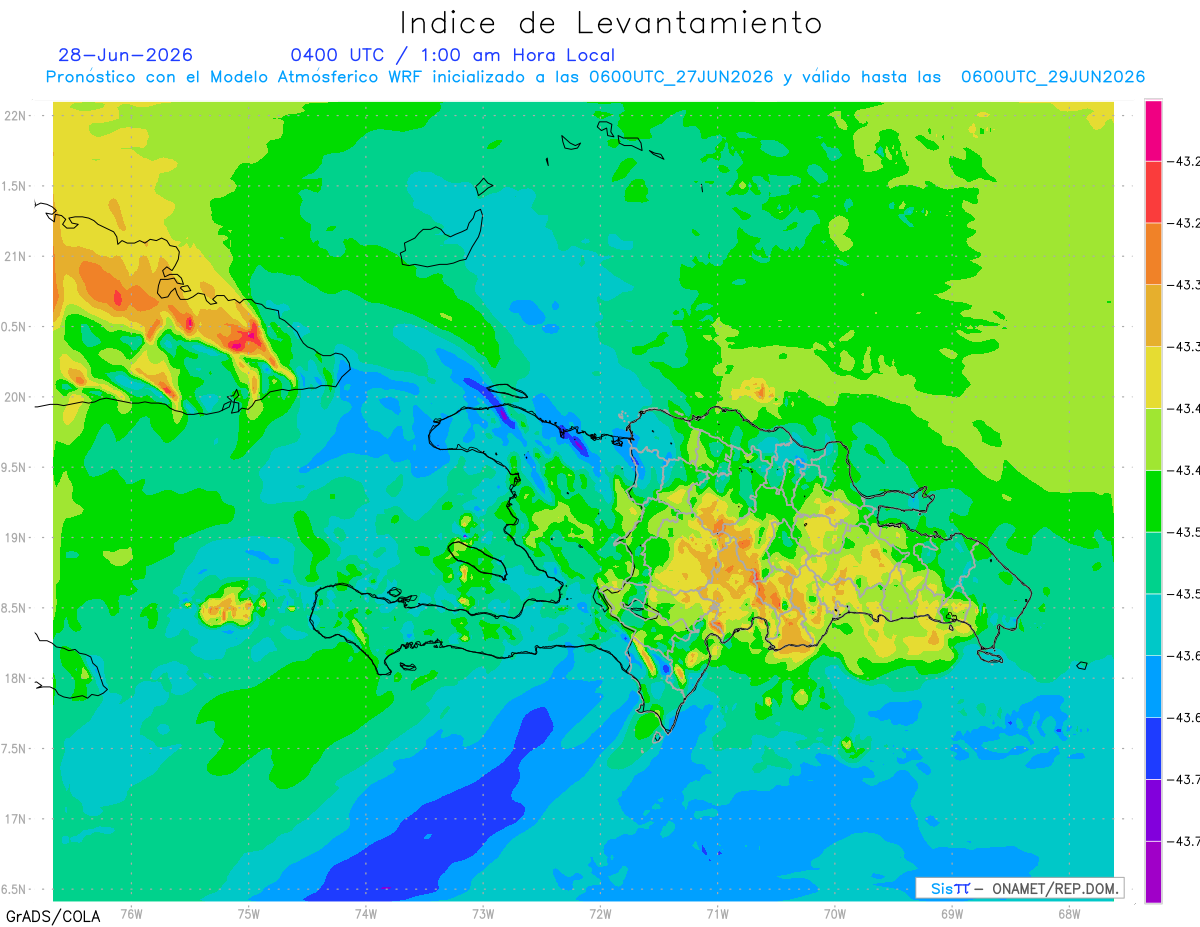Select the magenta segment atop the color scale
This screenshot has height=927, width=1200.
(x=1153, y=130)
